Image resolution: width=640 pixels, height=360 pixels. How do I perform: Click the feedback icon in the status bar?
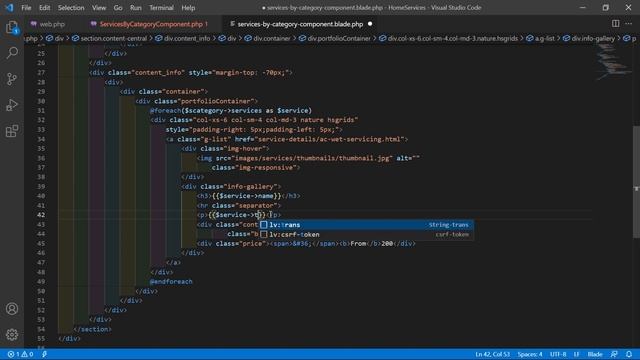tap(614, 354)
